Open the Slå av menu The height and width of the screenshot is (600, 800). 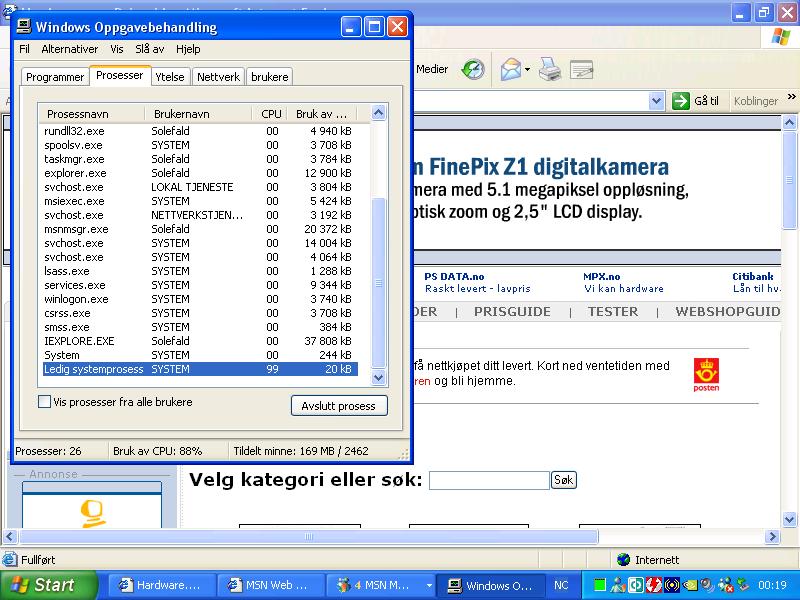point(149,49)
